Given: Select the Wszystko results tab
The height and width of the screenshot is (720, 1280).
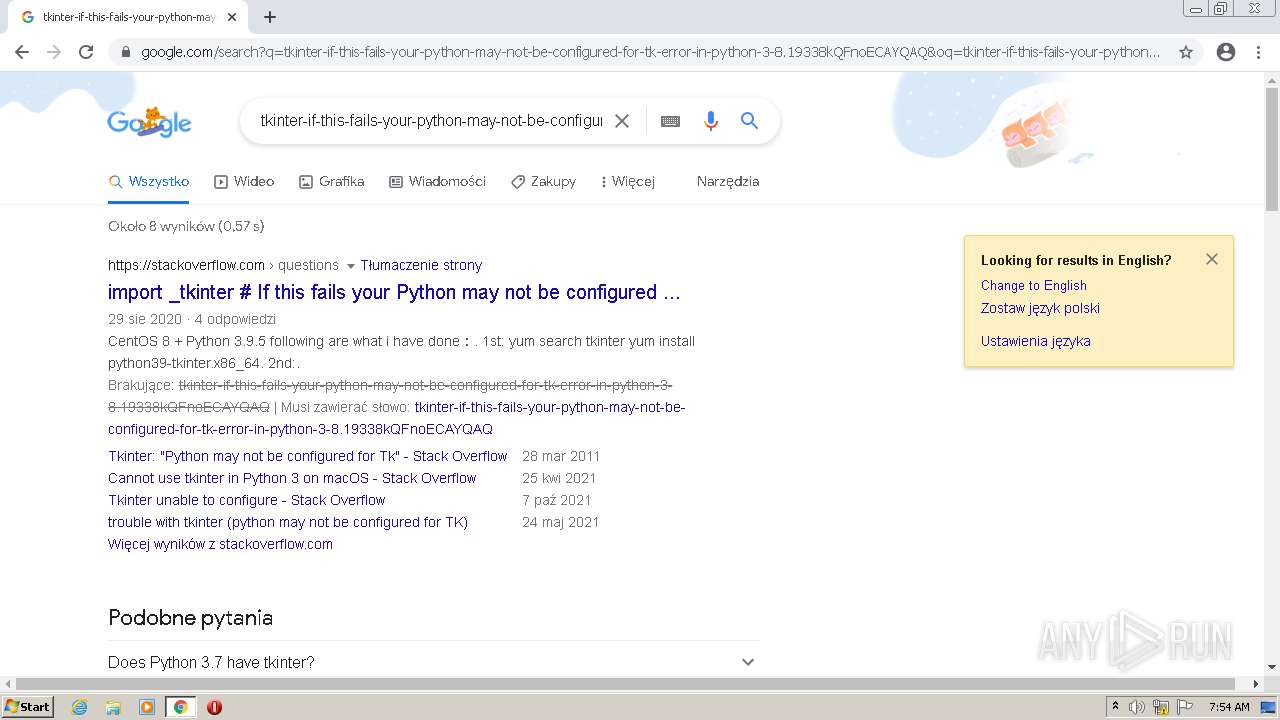Looking at the screenshot, I should 149,182.
